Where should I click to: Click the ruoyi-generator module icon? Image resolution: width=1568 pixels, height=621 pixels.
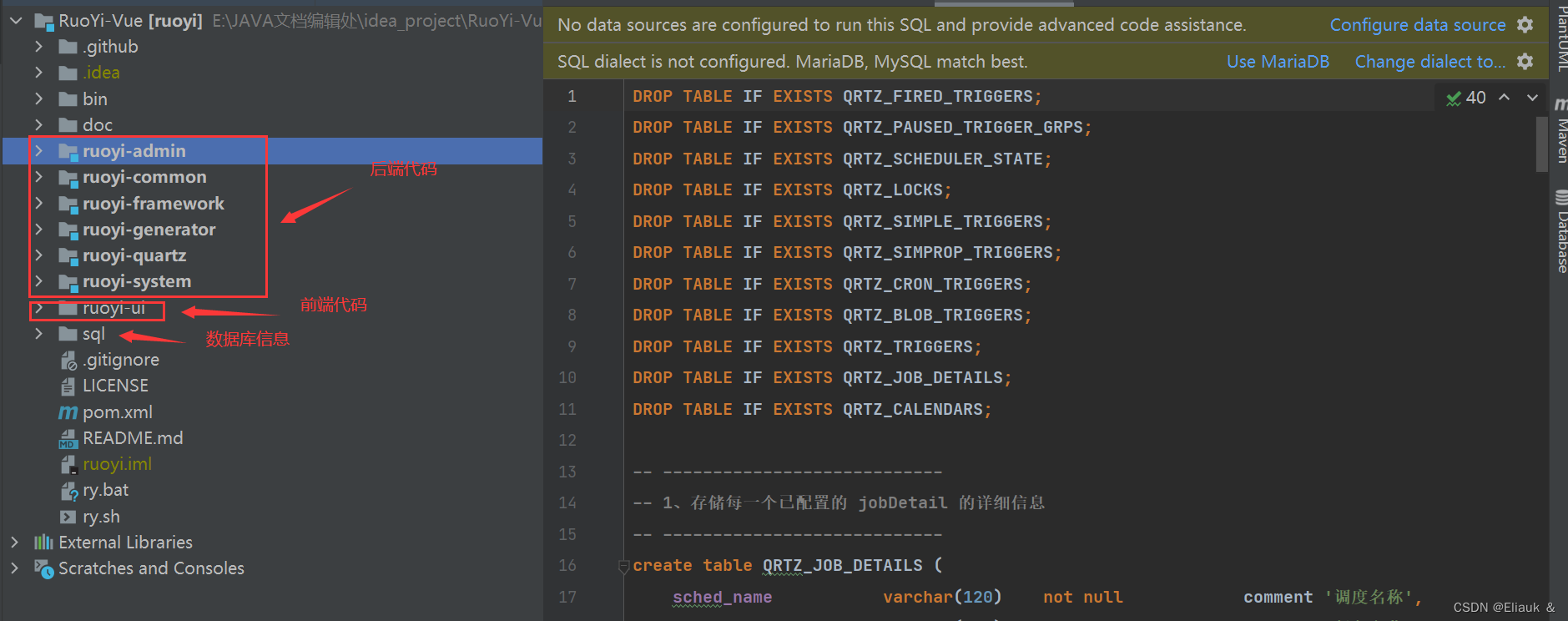tap(68, 230)
